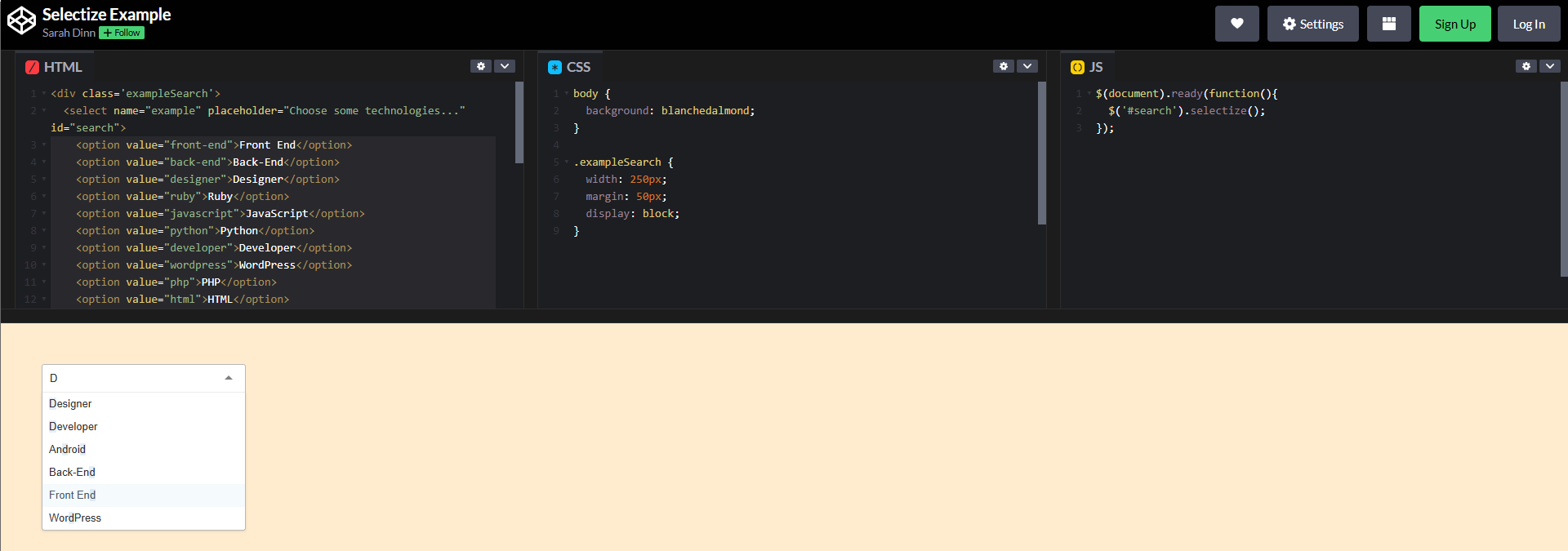Click the heart love button

point(1236,24)
